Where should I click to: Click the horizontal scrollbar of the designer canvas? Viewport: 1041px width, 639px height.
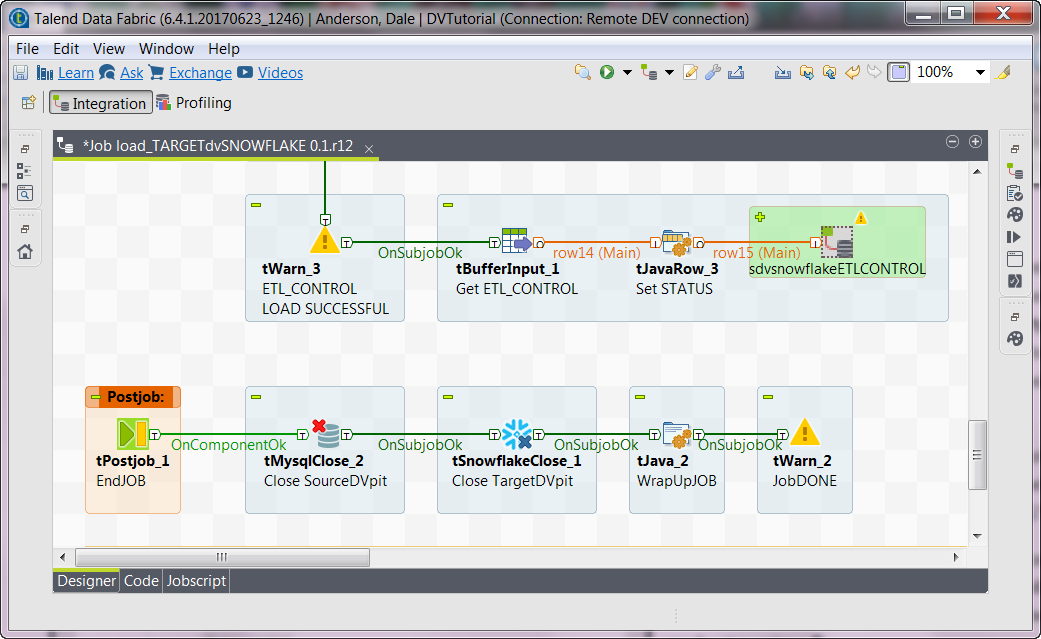[x=222, y=557]
